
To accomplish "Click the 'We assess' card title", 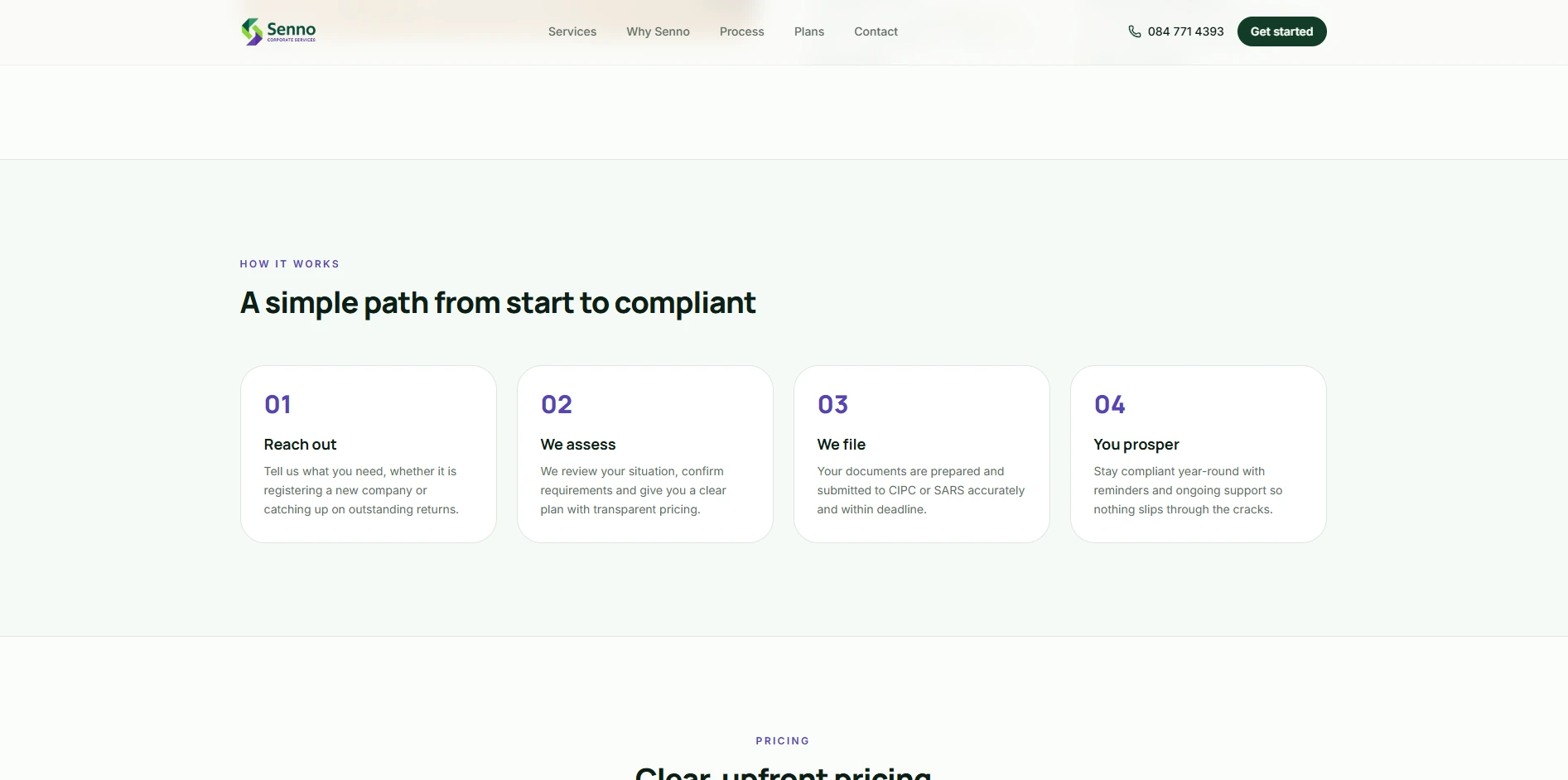I will click(x=578, y=445).
